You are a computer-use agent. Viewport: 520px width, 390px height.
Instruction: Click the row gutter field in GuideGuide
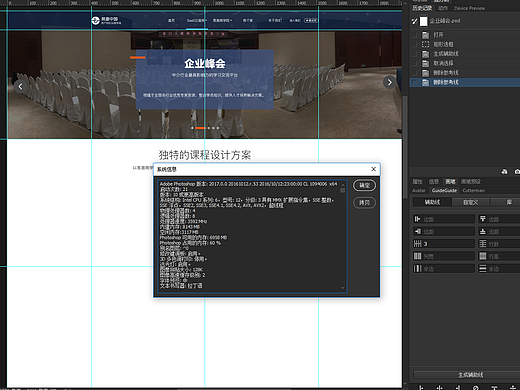click(x=499, y=268)
